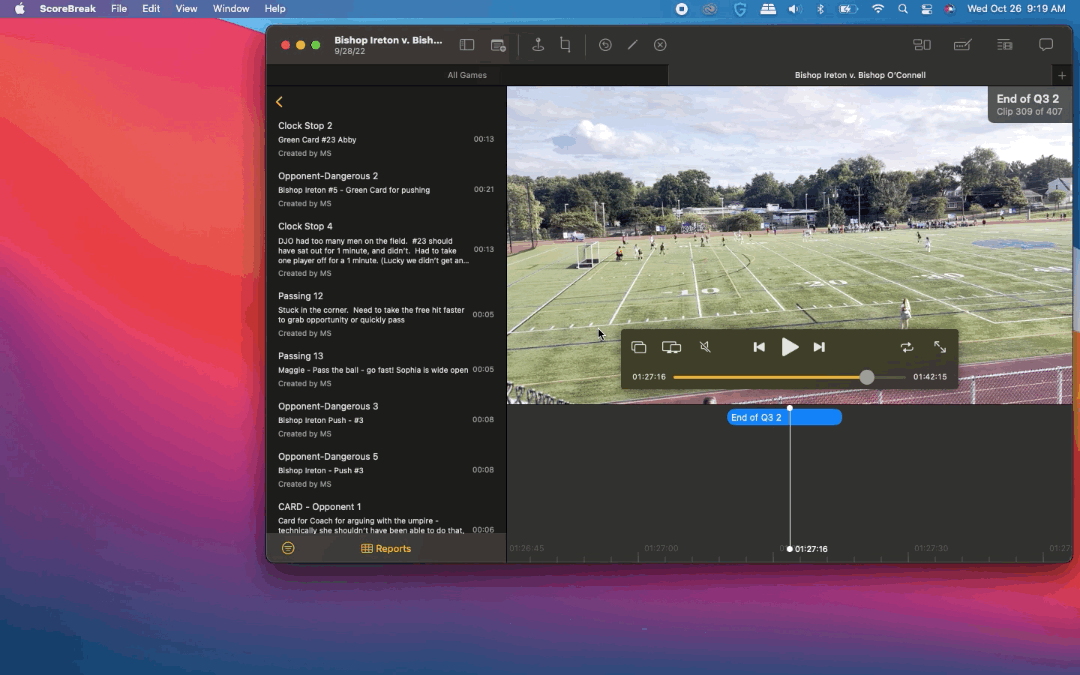This screenshot has height=675, width=1080.
Task: Open the File menu
Action: point(119,8)
